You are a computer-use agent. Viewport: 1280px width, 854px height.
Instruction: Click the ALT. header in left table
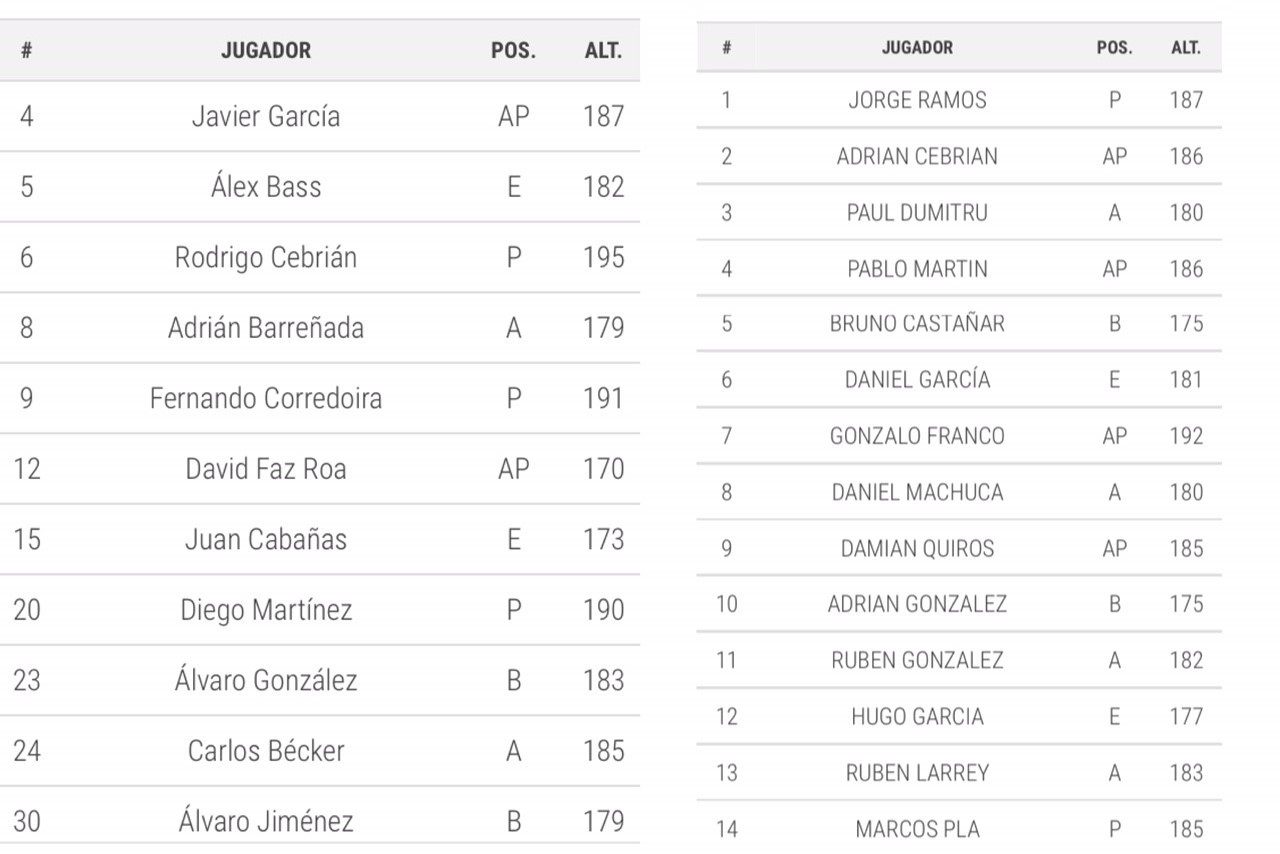[x=603, y=51]
